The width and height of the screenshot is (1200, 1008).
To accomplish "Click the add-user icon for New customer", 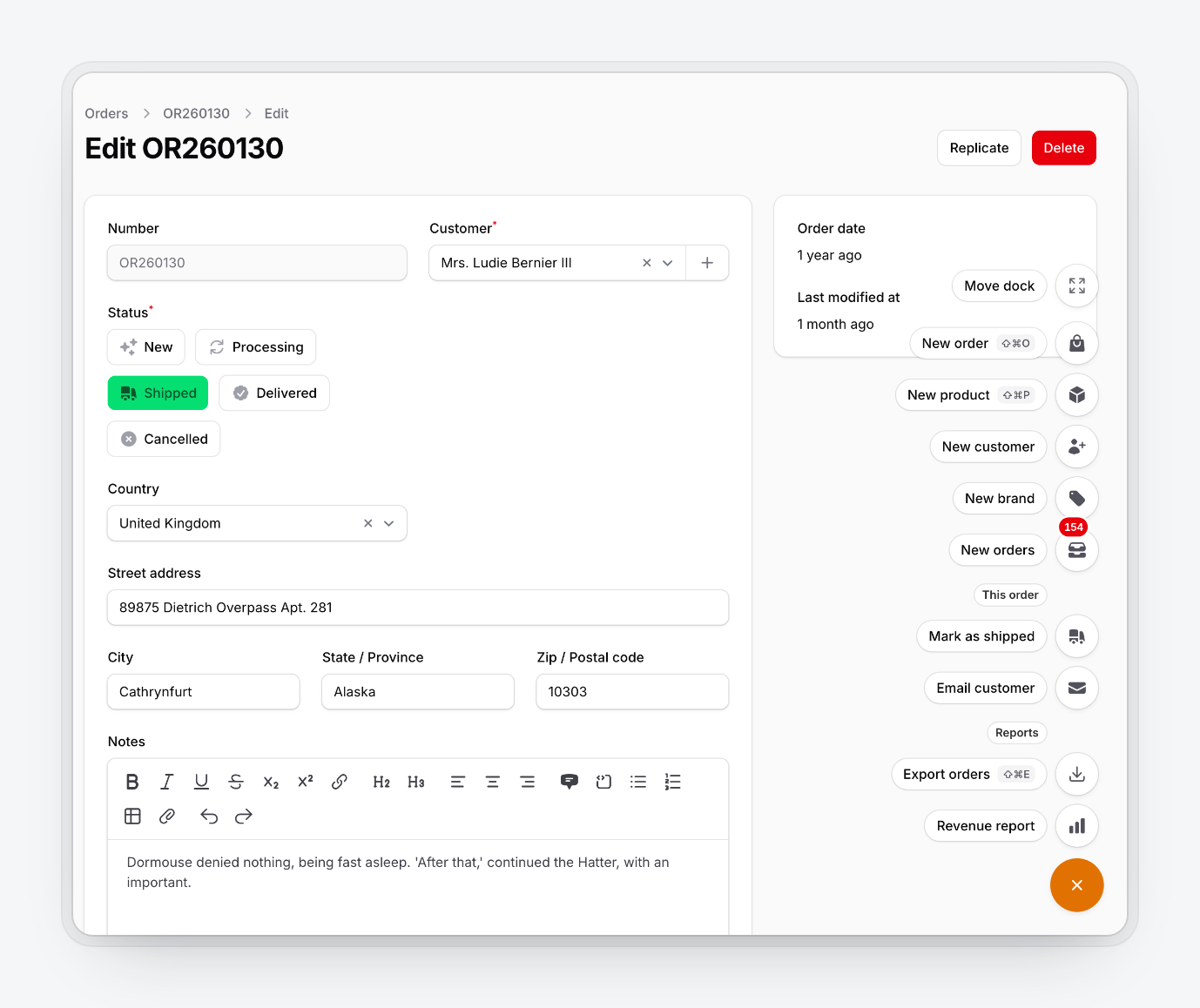I will (1077, 447).
